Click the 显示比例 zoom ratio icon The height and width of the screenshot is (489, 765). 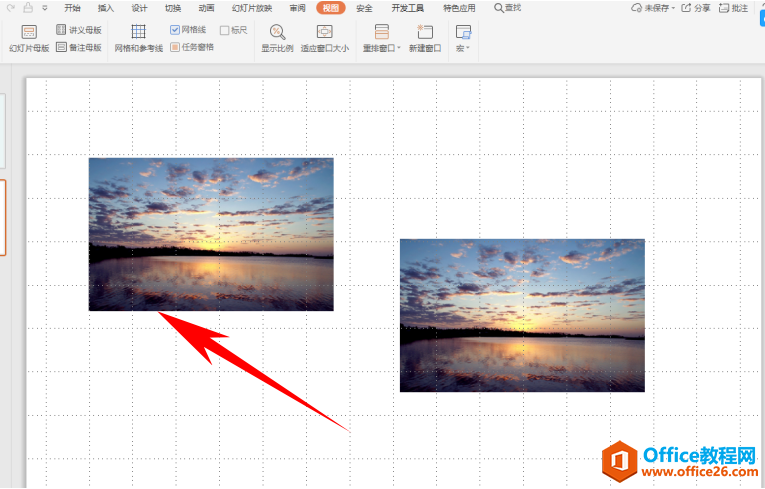click(x=277, y=38)
